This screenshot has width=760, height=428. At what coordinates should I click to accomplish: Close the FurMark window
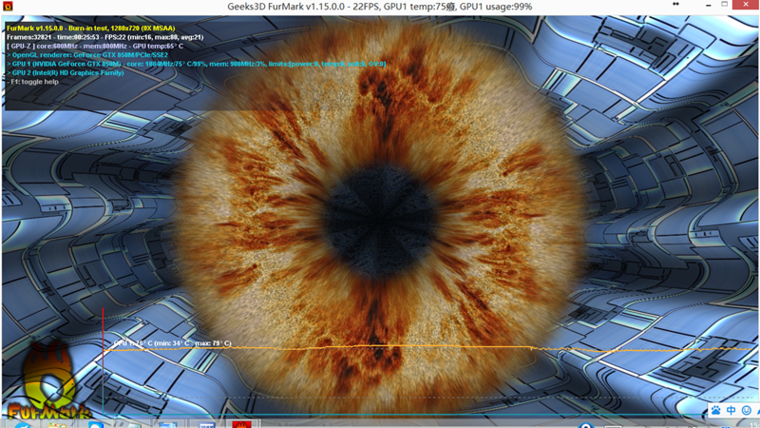click(x=747, y=4)
